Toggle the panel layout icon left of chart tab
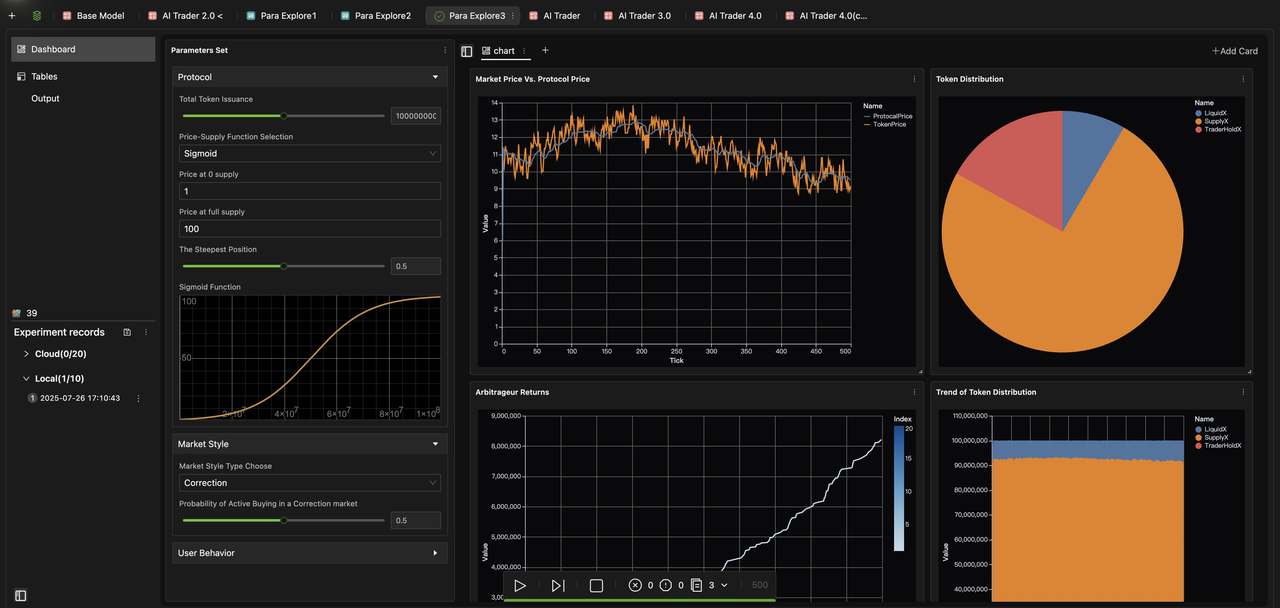 (467, 51)
